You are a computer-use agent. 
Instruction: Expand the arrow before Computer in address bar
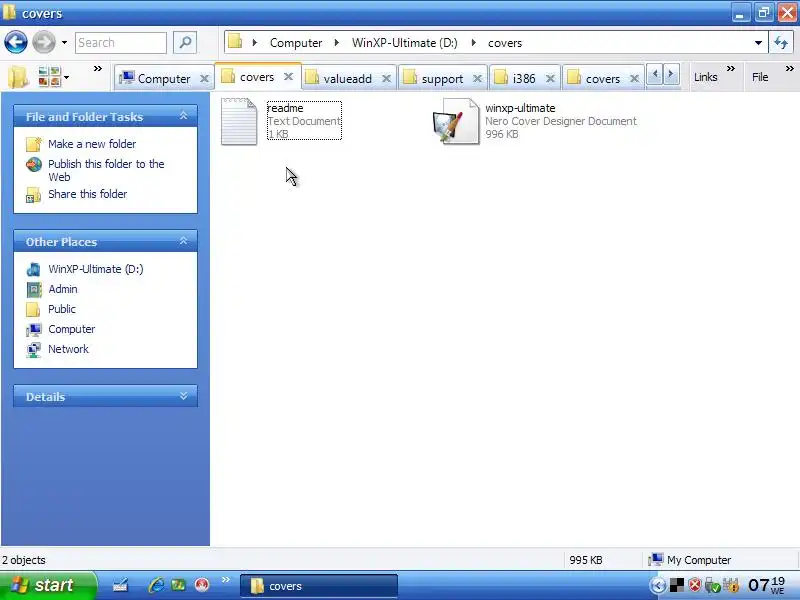click(x=255, y=43)
